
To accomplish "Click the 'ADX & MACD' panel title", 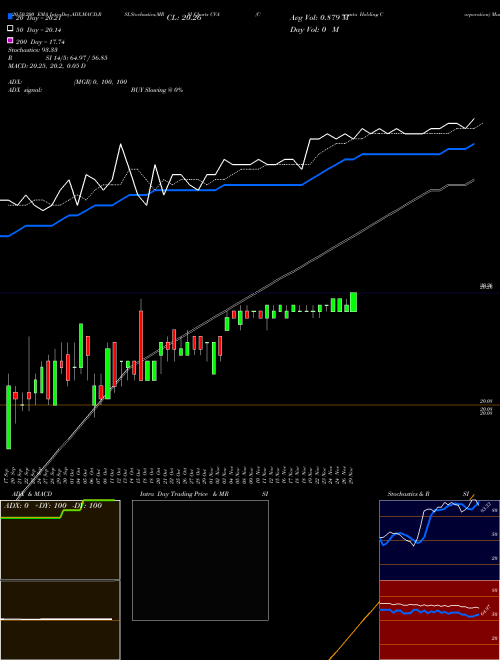I will [32, 494].
